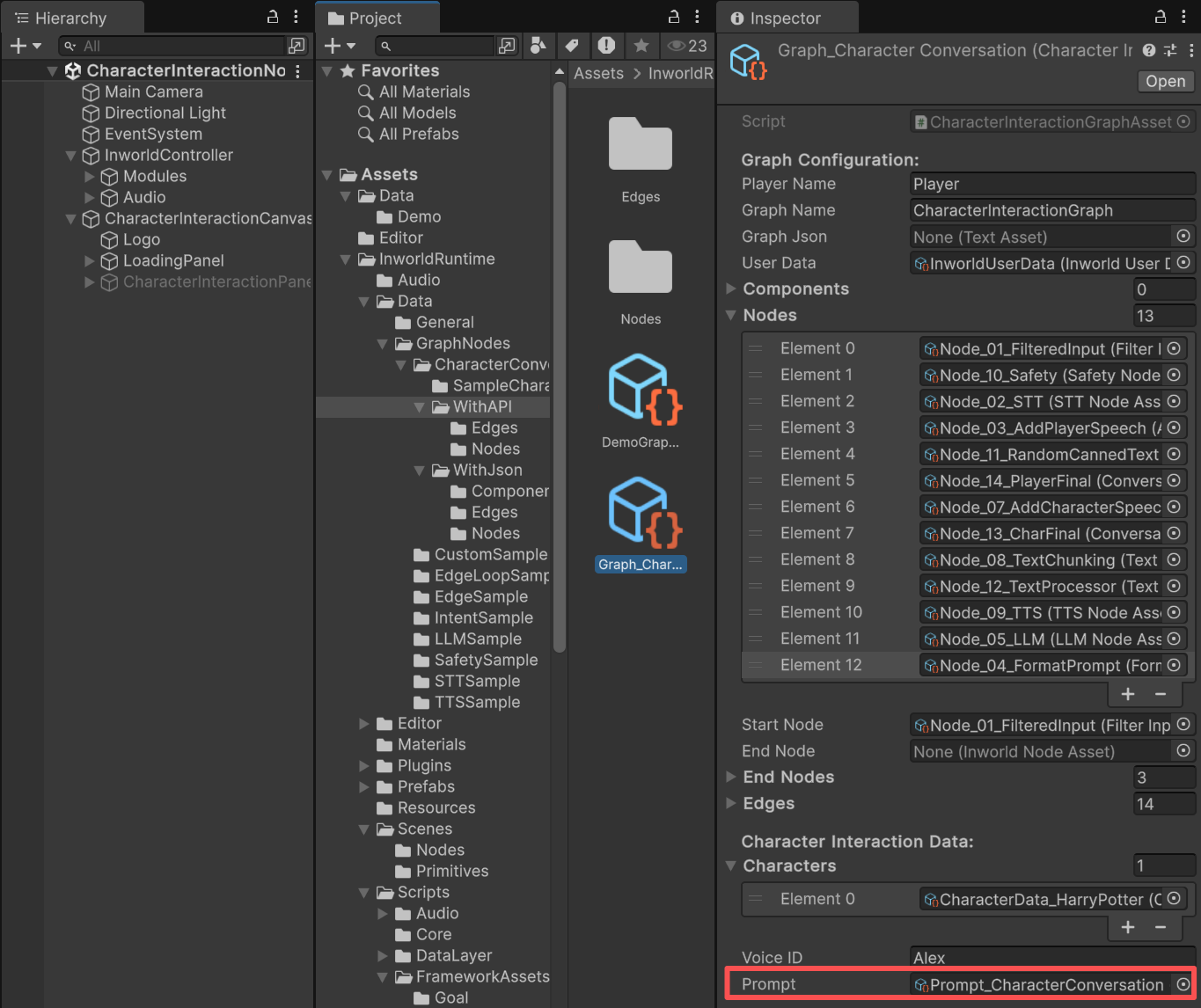Open Hierarchy panel lock icon
The height and width of the screenshot is (1008, 1201).
273,17
